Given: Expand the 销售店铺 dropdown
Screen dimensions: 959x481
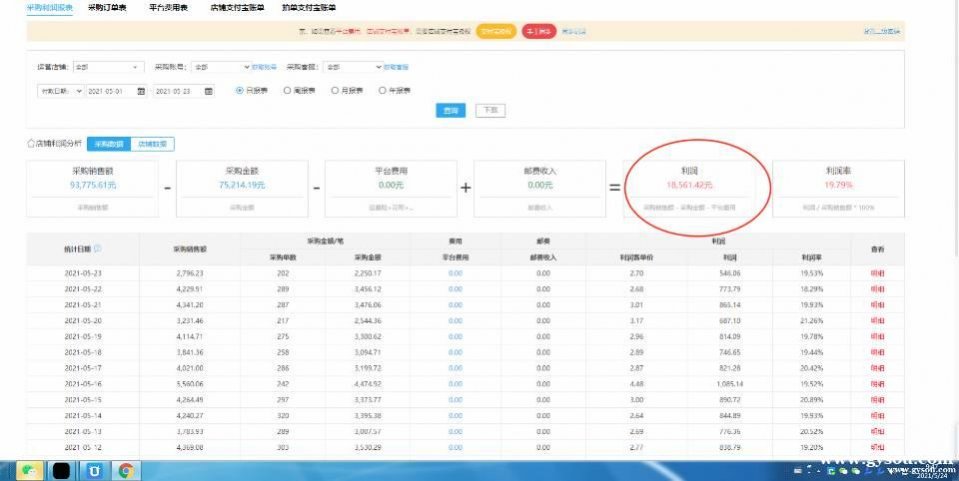Looking at the screenshot, I should [108, 67].
